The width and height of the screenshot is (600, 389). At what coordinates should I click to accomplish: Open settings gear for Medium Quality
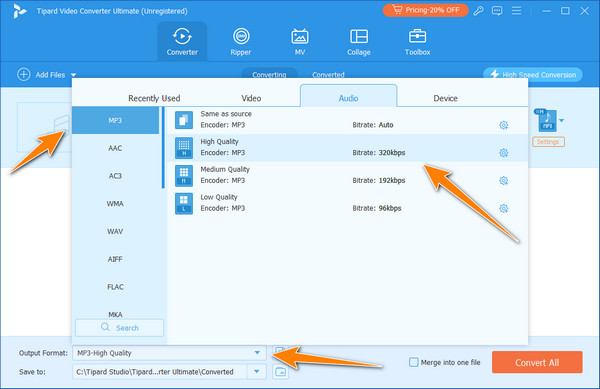click(x=504, y=181)
